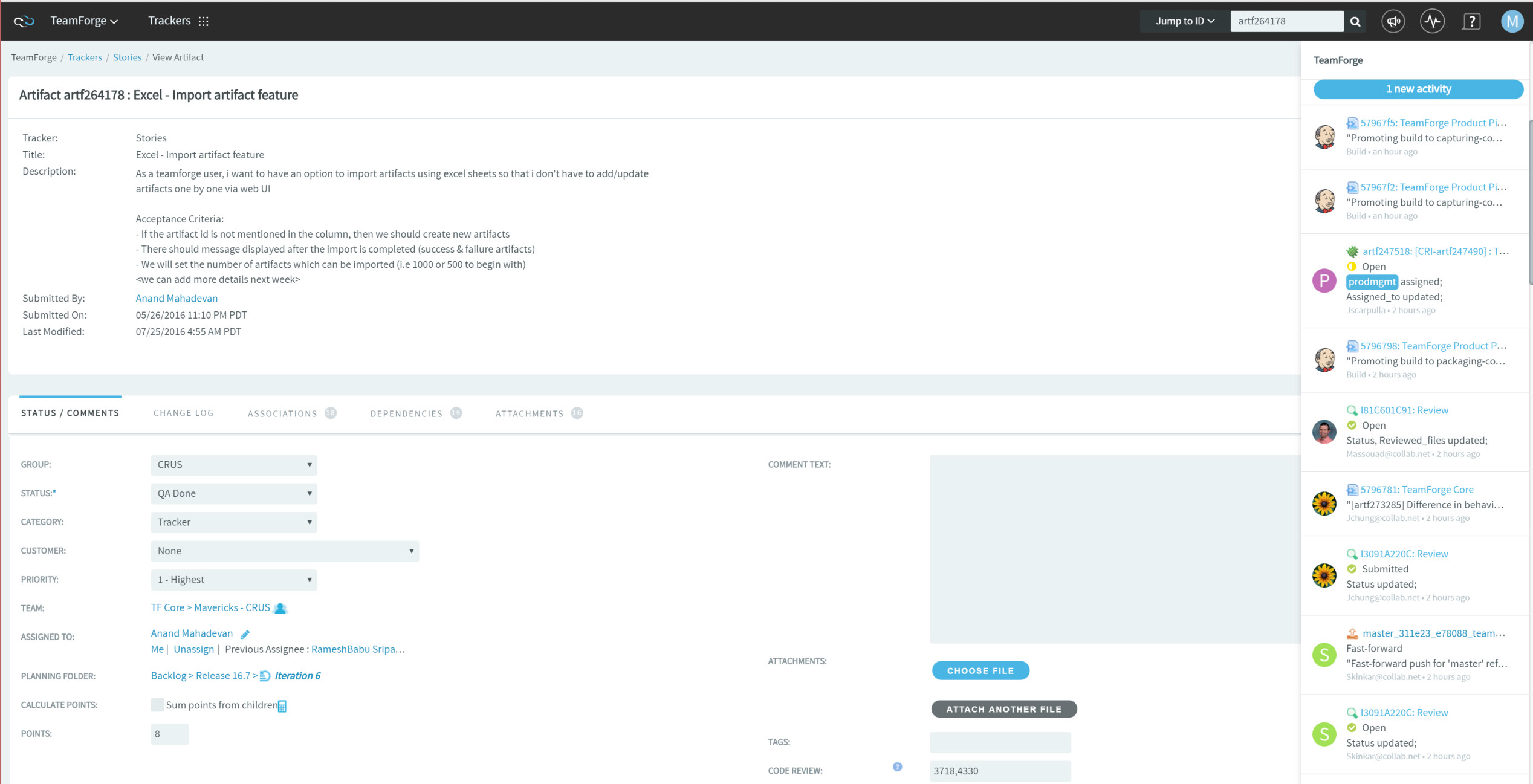Click the Choose File button
The image size is (1533, 784).
pyautogui.click(x=980, y=670)
